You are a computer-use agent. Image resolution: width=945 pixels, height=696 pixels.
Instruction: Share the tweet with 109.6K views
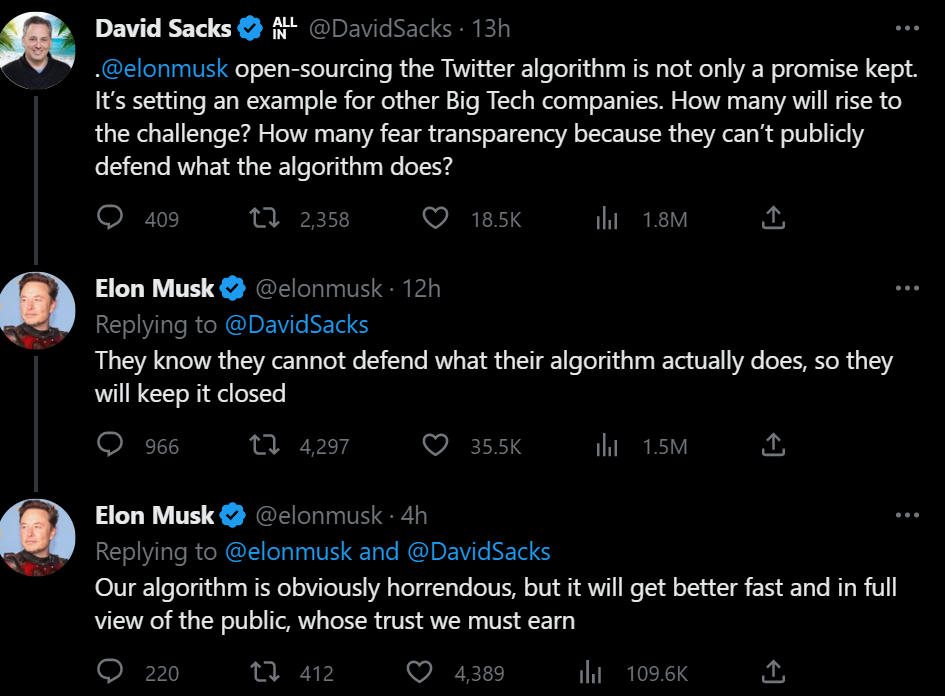(773, 672)
